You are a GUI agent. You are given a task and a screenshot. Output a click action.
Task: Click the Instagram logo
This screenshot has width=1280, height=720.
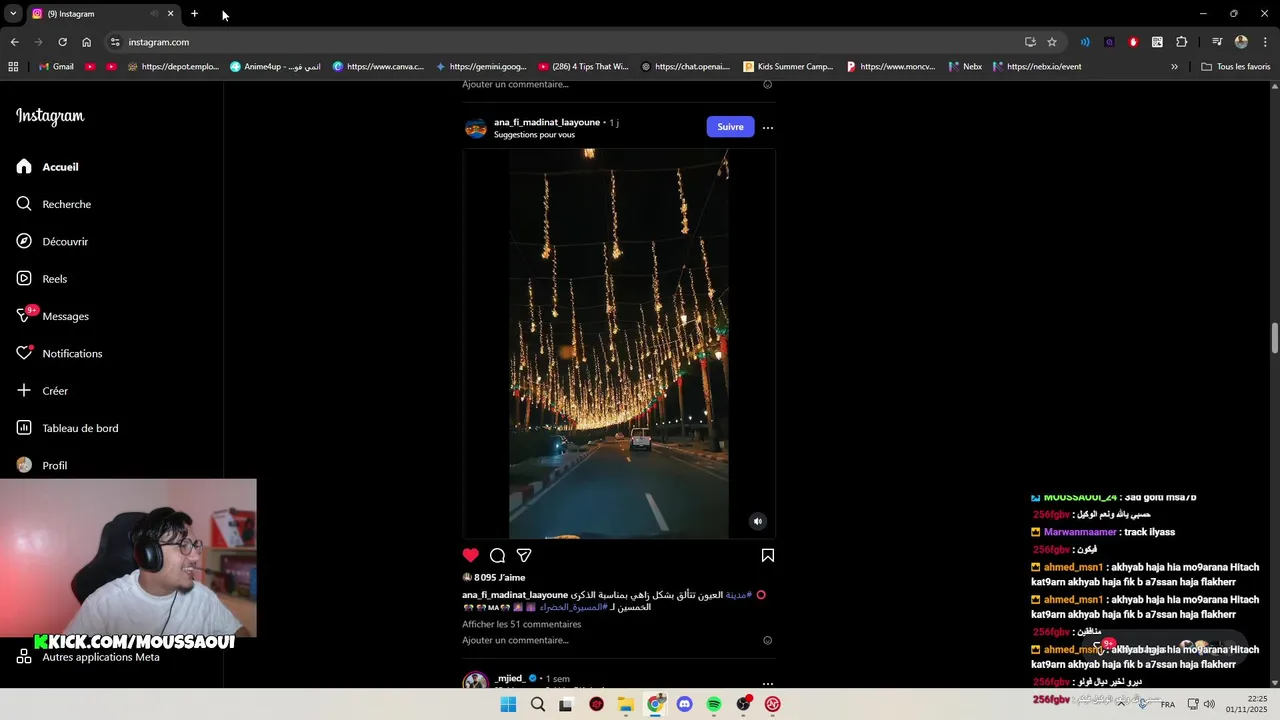(50, 116)
